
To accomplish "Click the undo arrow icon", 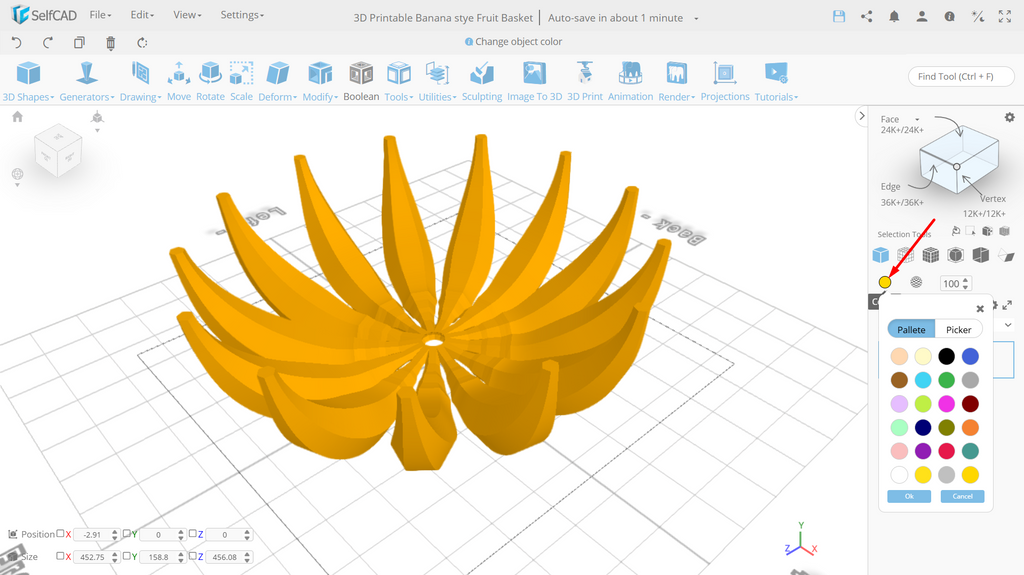I will [x=17, y=43].
